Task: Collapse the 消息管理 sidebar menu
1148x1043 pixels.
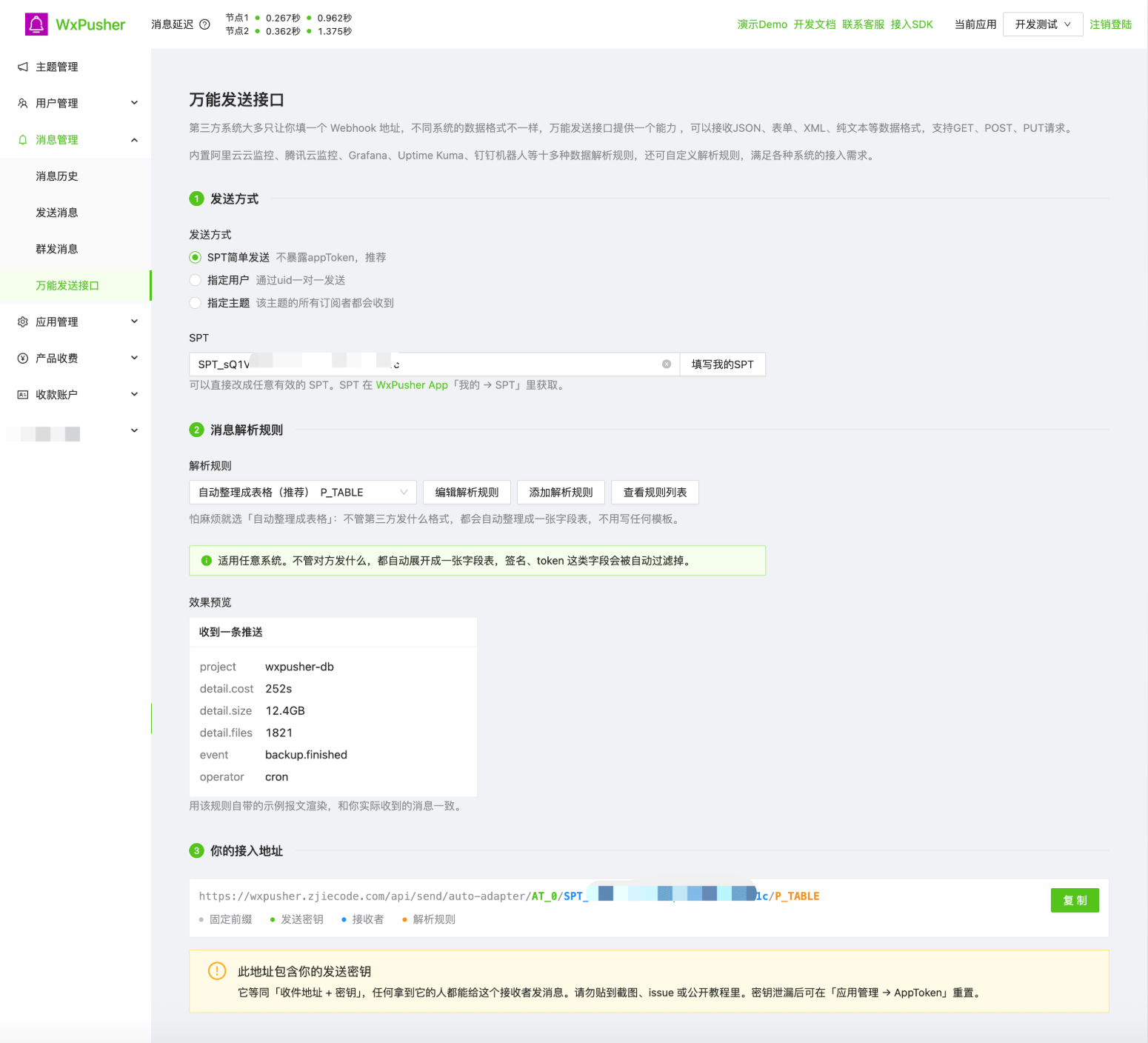Action: tap(134, 139)
